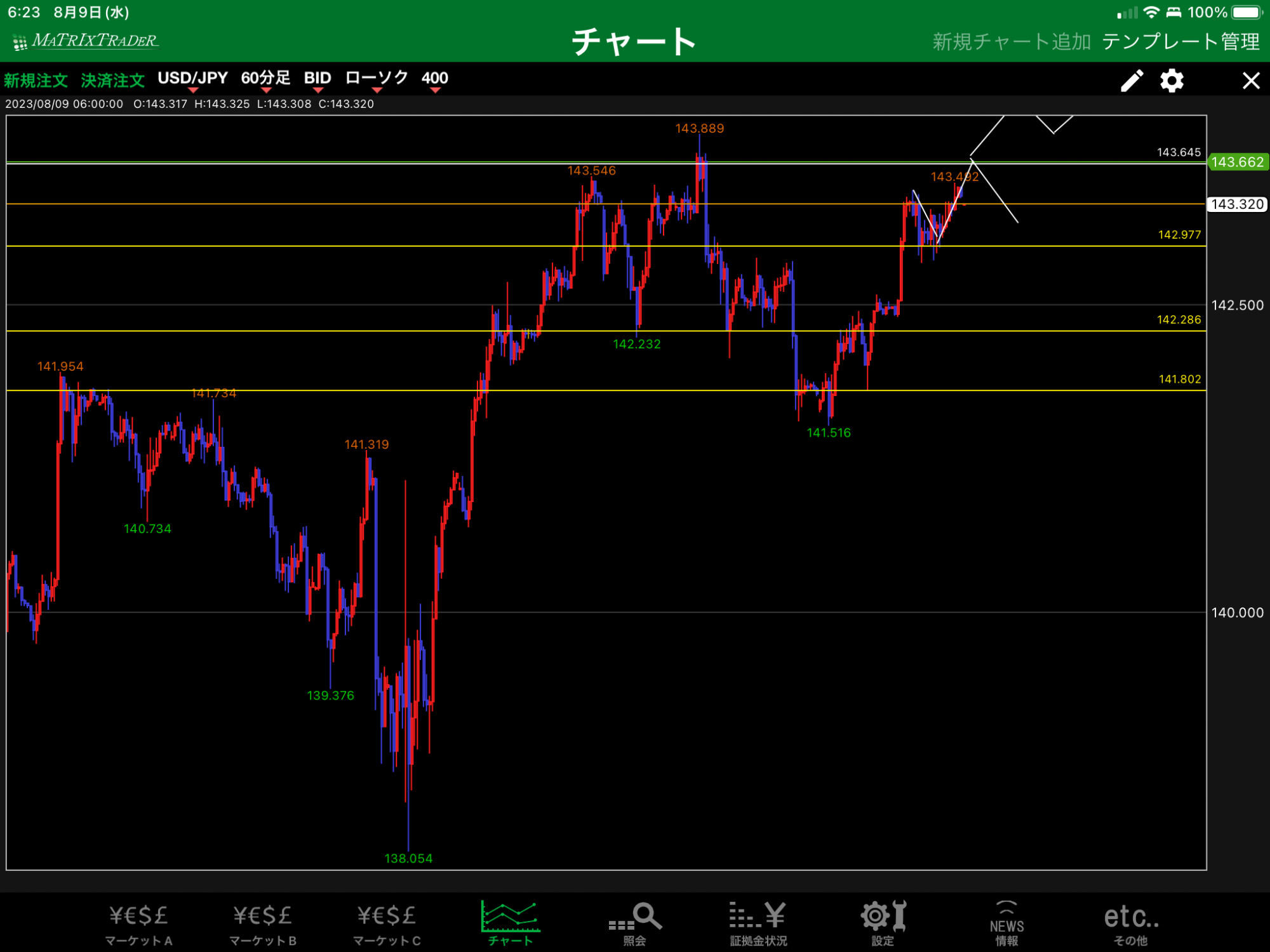Tap Wi-Fi status icon
Image resolution: width=1270 pixels, height=952 pixels.
(1151, 12)
